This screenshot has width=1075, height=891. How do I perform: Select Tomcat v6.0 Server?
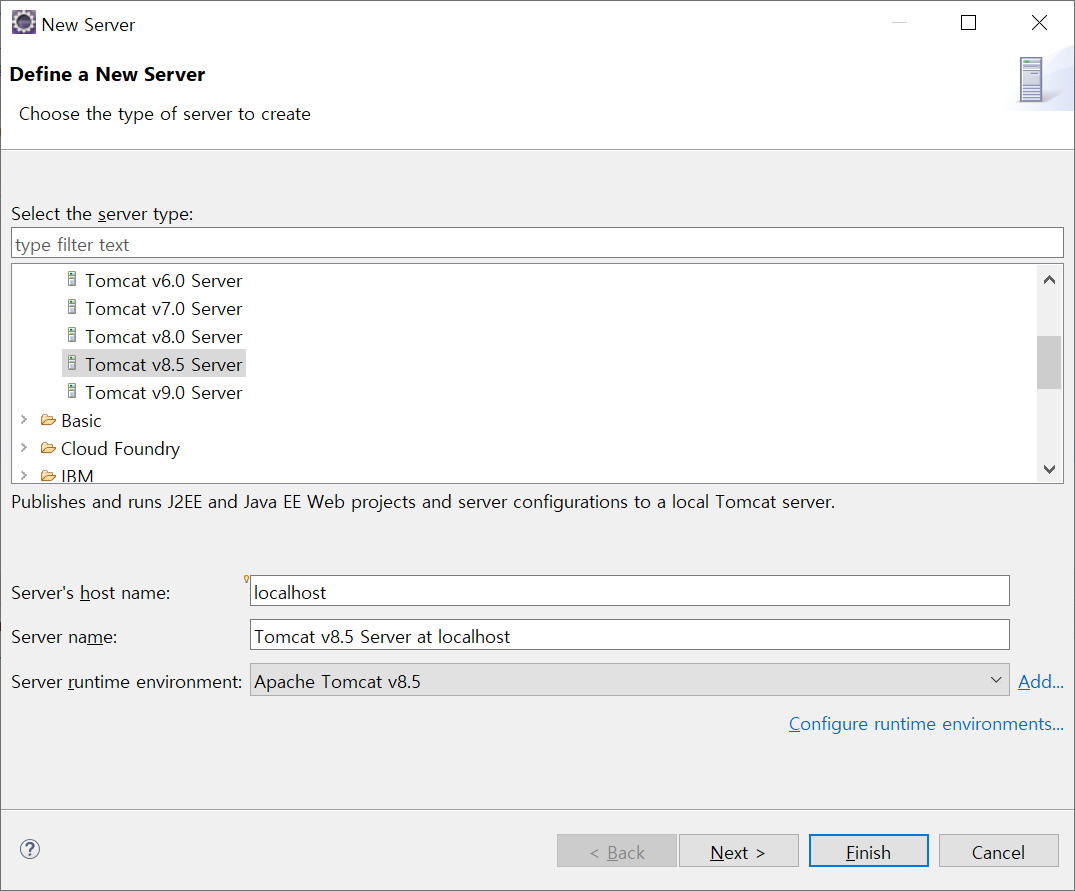163,281
